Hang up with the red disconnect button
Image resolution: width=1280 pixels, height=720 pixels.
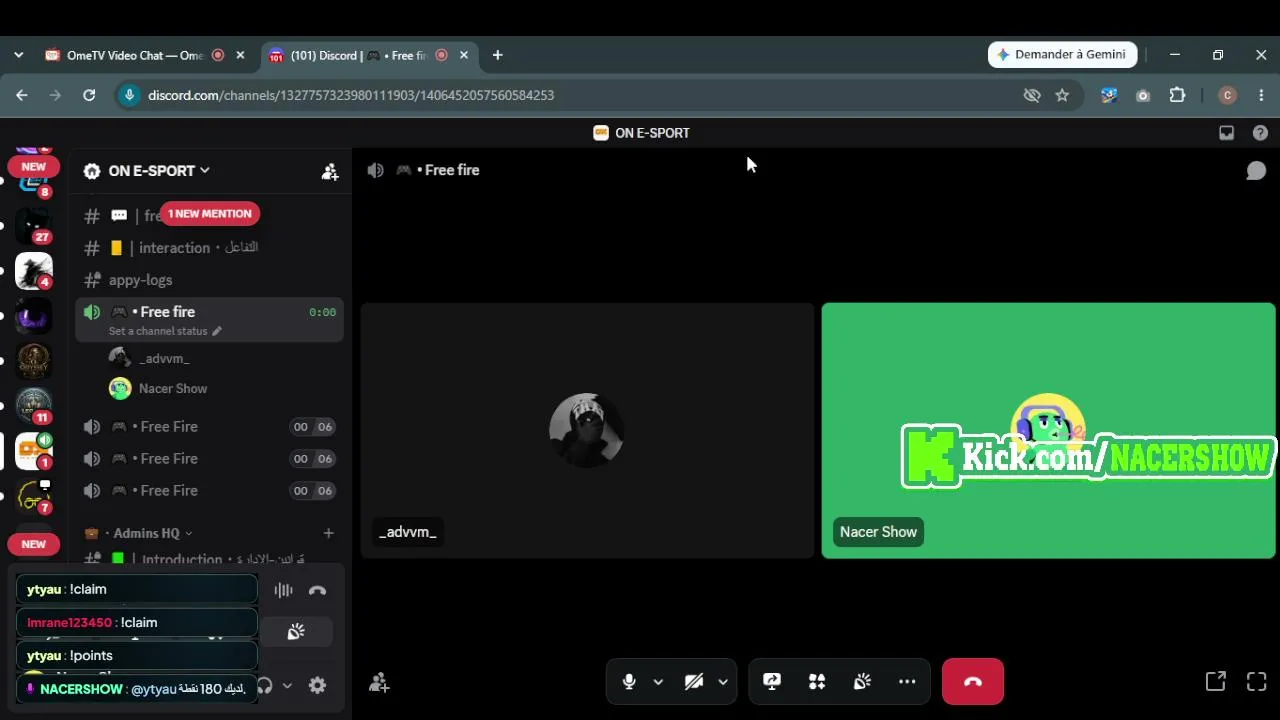coord(973,682)
